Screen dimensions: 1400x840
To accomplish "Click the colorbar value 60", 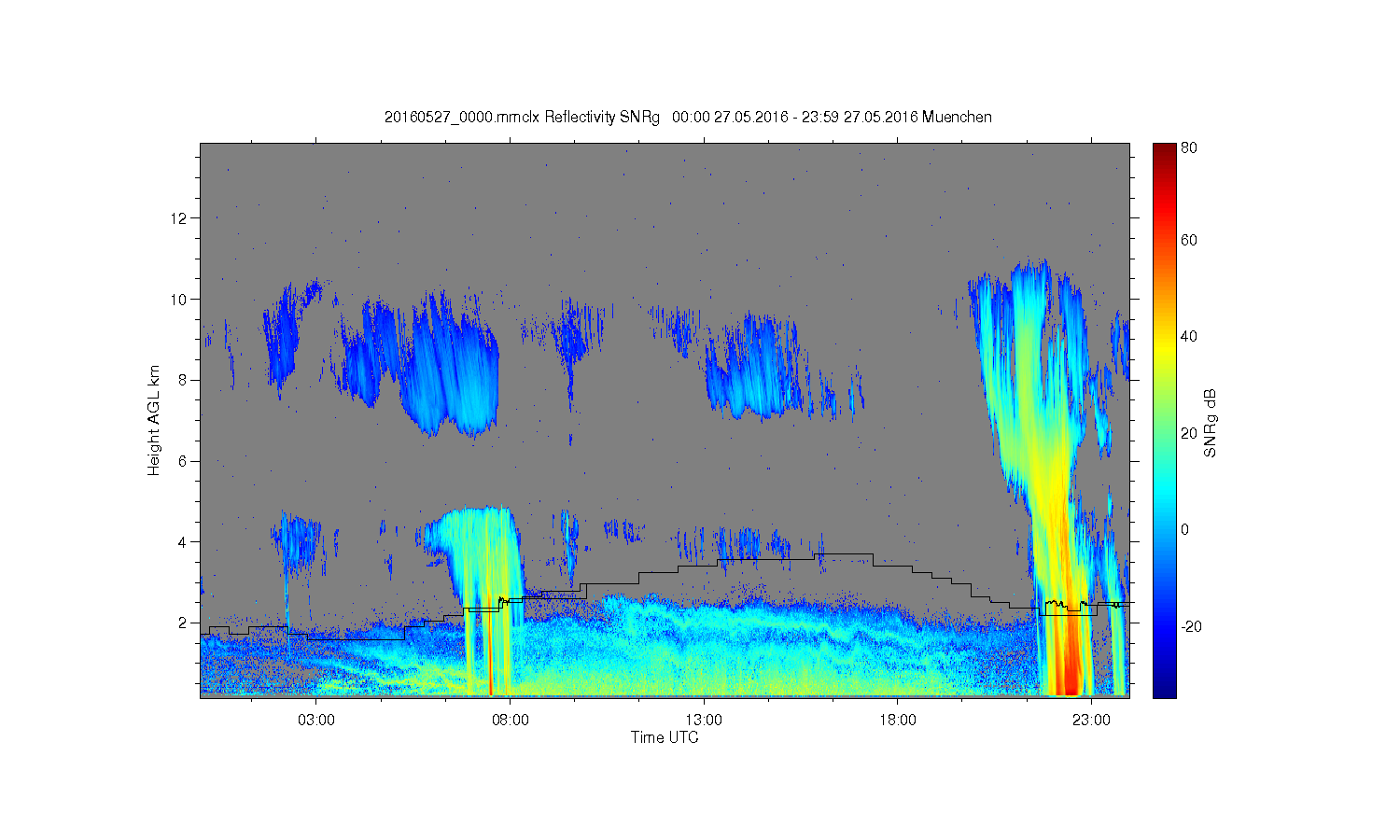I will (x=1189, y=241).
